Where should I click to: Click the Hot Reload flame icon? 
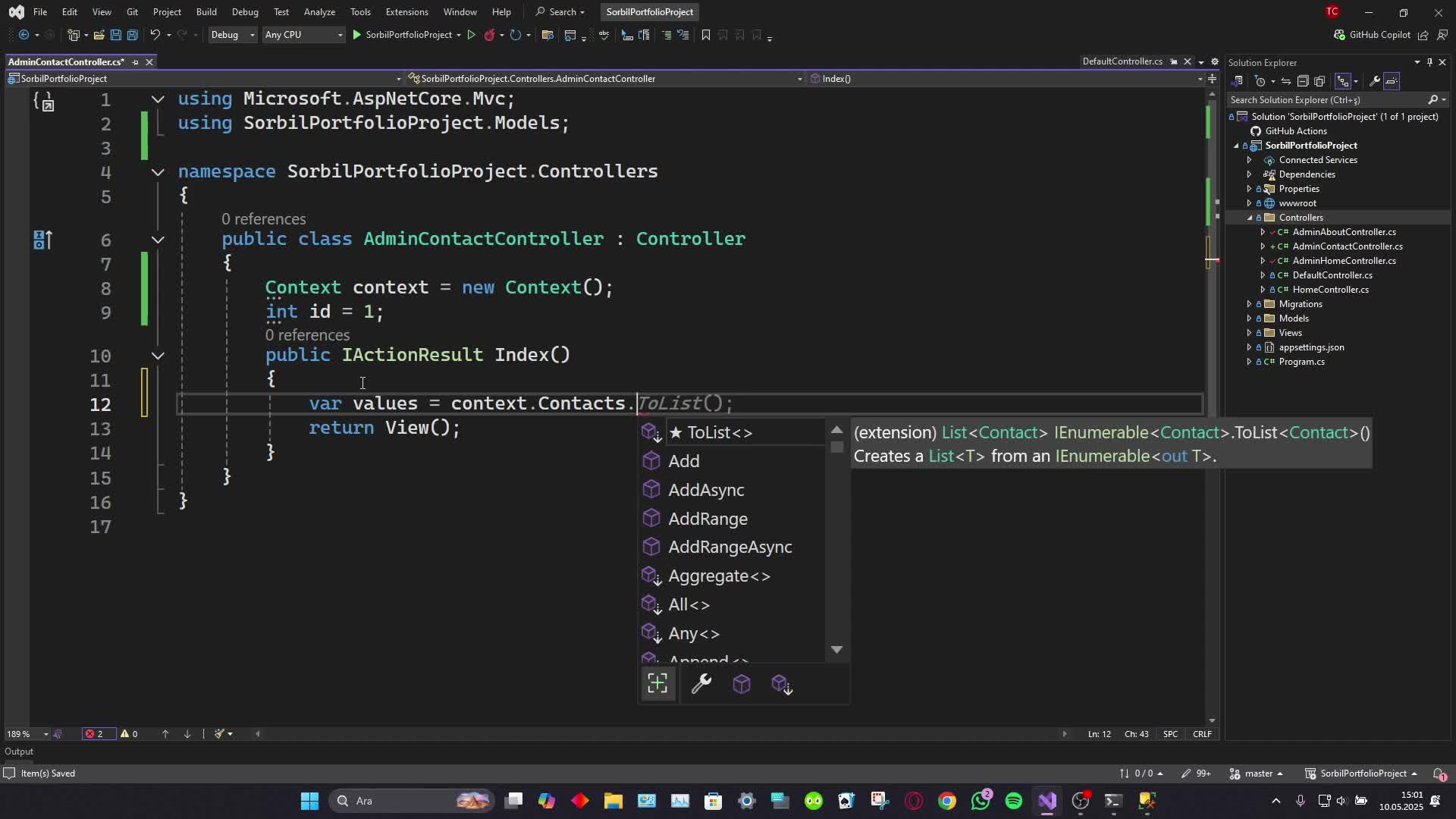[x=490, y=35]
